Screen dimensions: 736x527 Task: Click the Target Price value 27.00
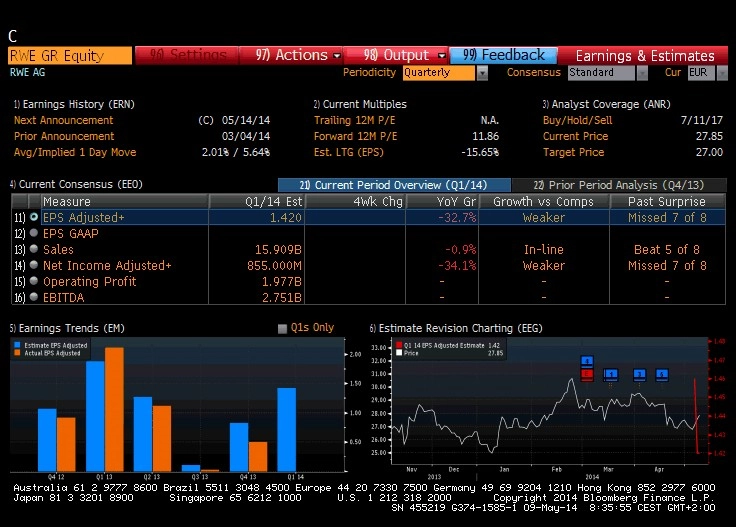[709, 152]
